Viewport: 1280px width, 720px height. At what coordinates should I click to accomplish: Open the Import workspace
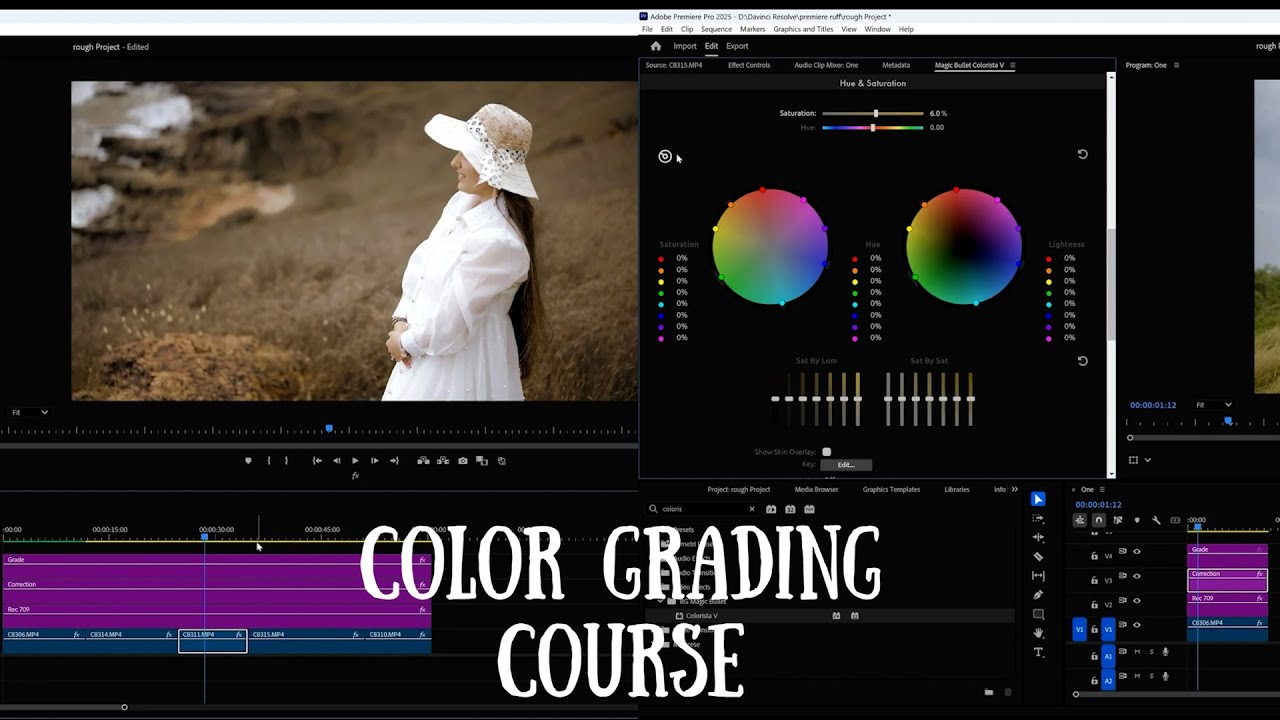click(x=685, y=46)
